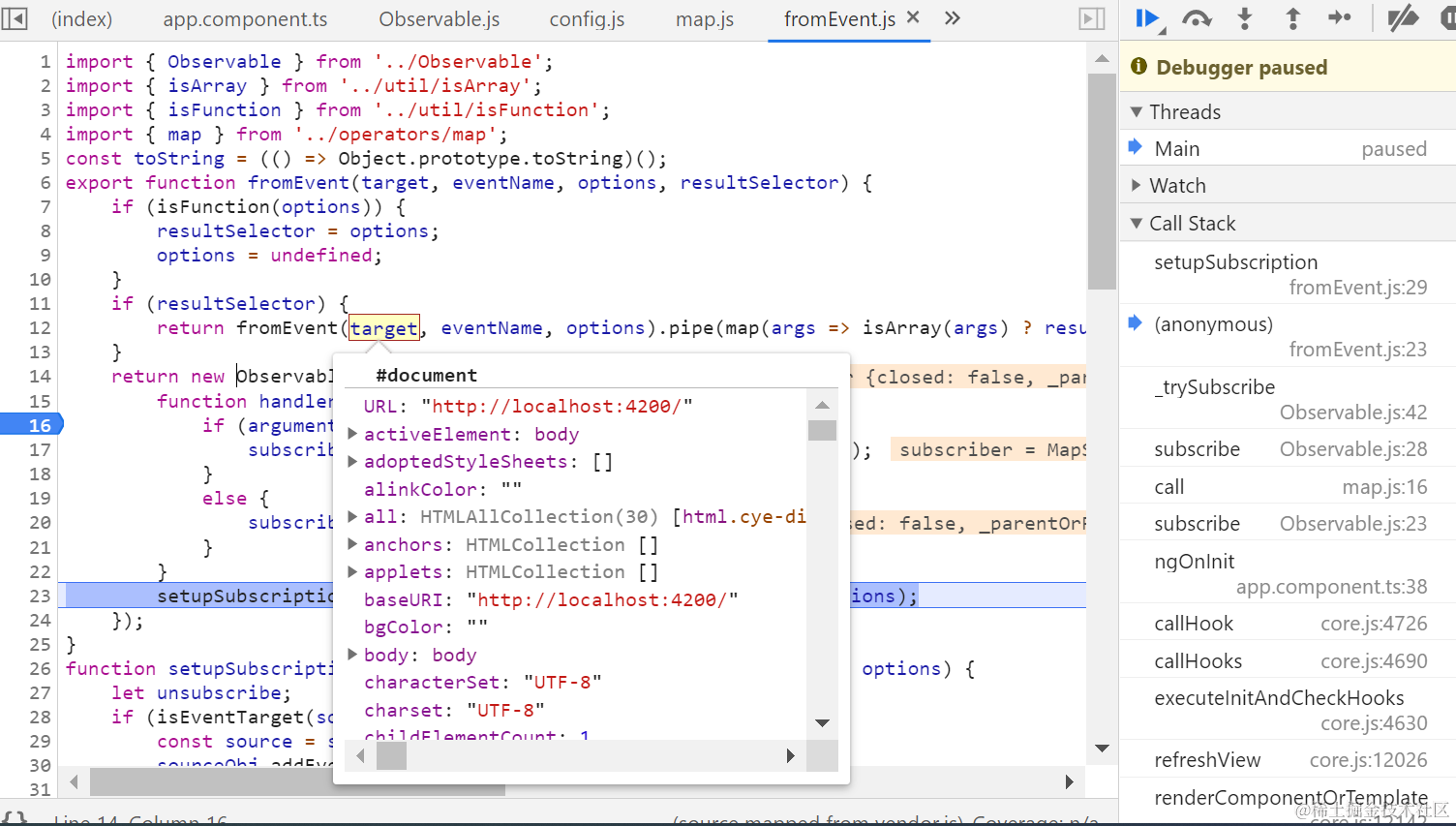This screenshot has height=826, width=1456.
Task: Step over next function call
Action: (x=1198, y=18)
